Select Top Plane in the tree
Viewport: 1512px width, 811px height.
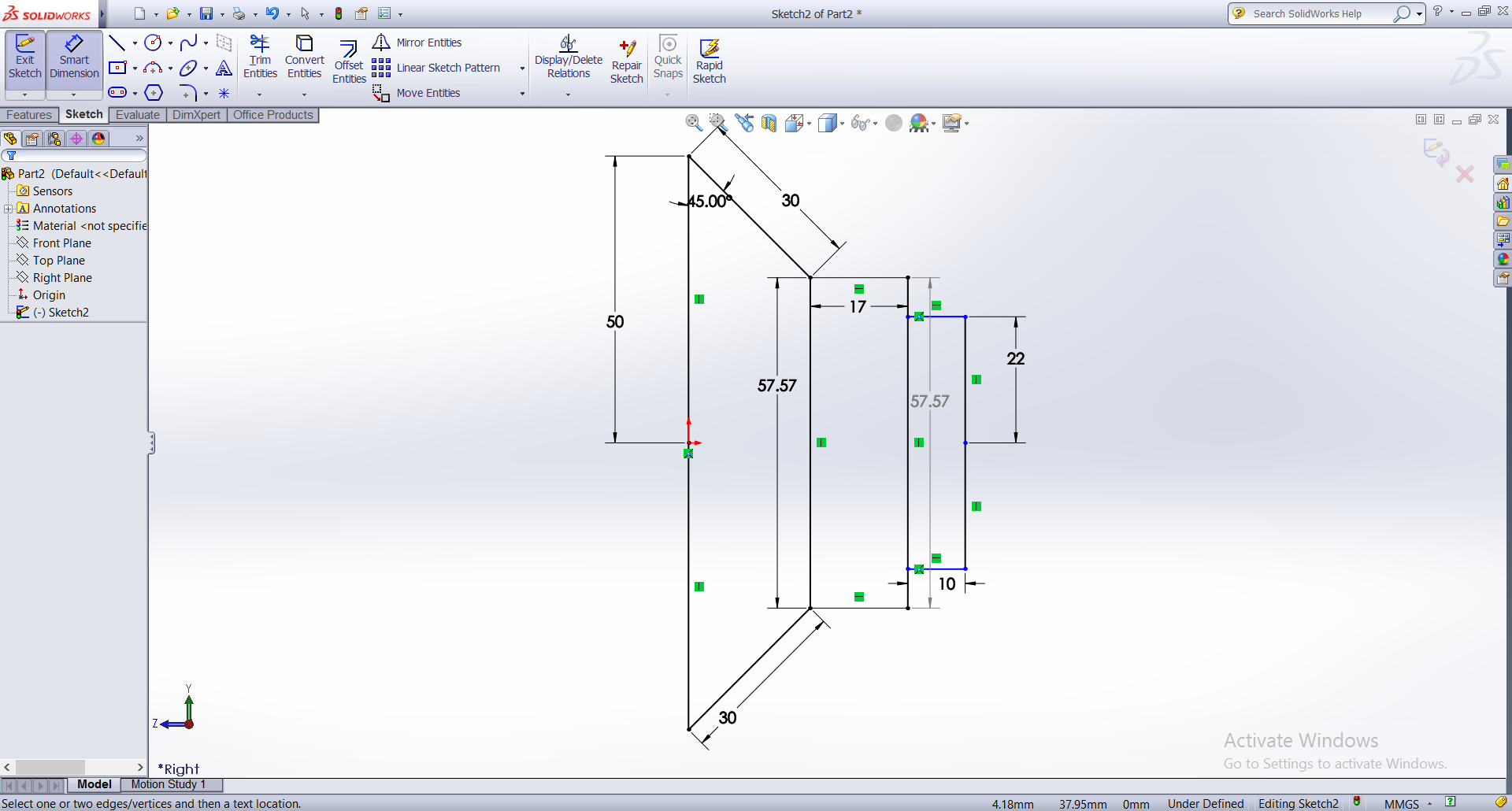[x=59, y=261]
